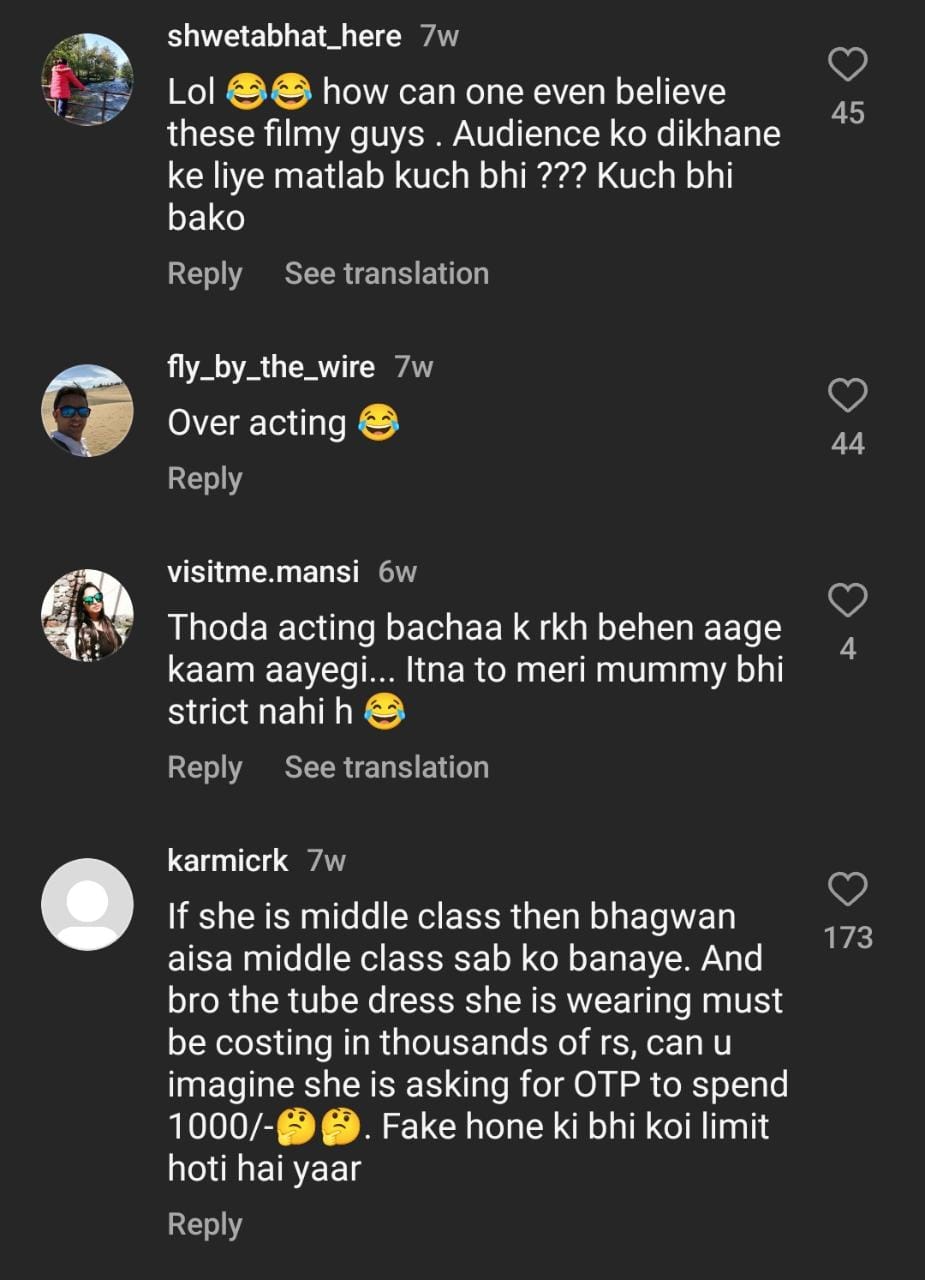Tap heart icon on karmicrk's comment

(847, 889)
